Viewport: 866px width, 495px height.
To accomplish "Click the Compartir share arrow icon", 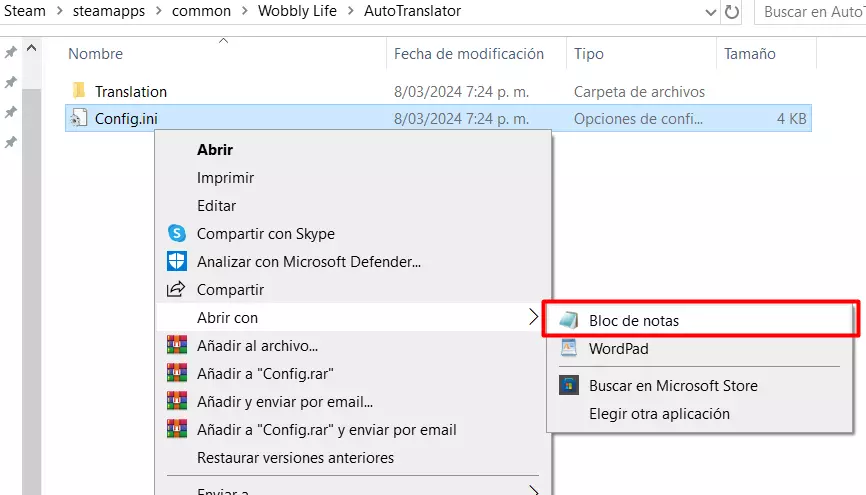I will 177,290.
